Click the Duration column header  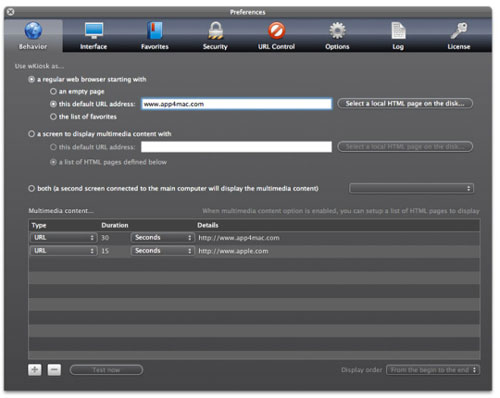click(115, 225)
